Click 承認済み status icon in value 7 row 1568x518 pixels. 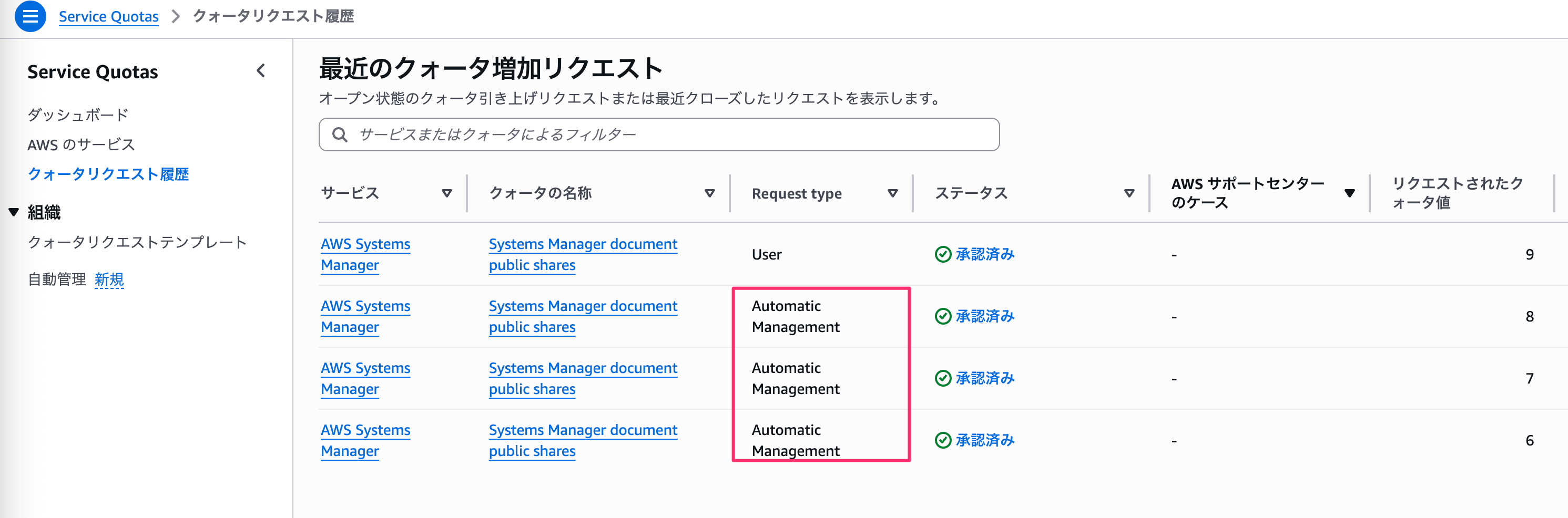(943, 378)
